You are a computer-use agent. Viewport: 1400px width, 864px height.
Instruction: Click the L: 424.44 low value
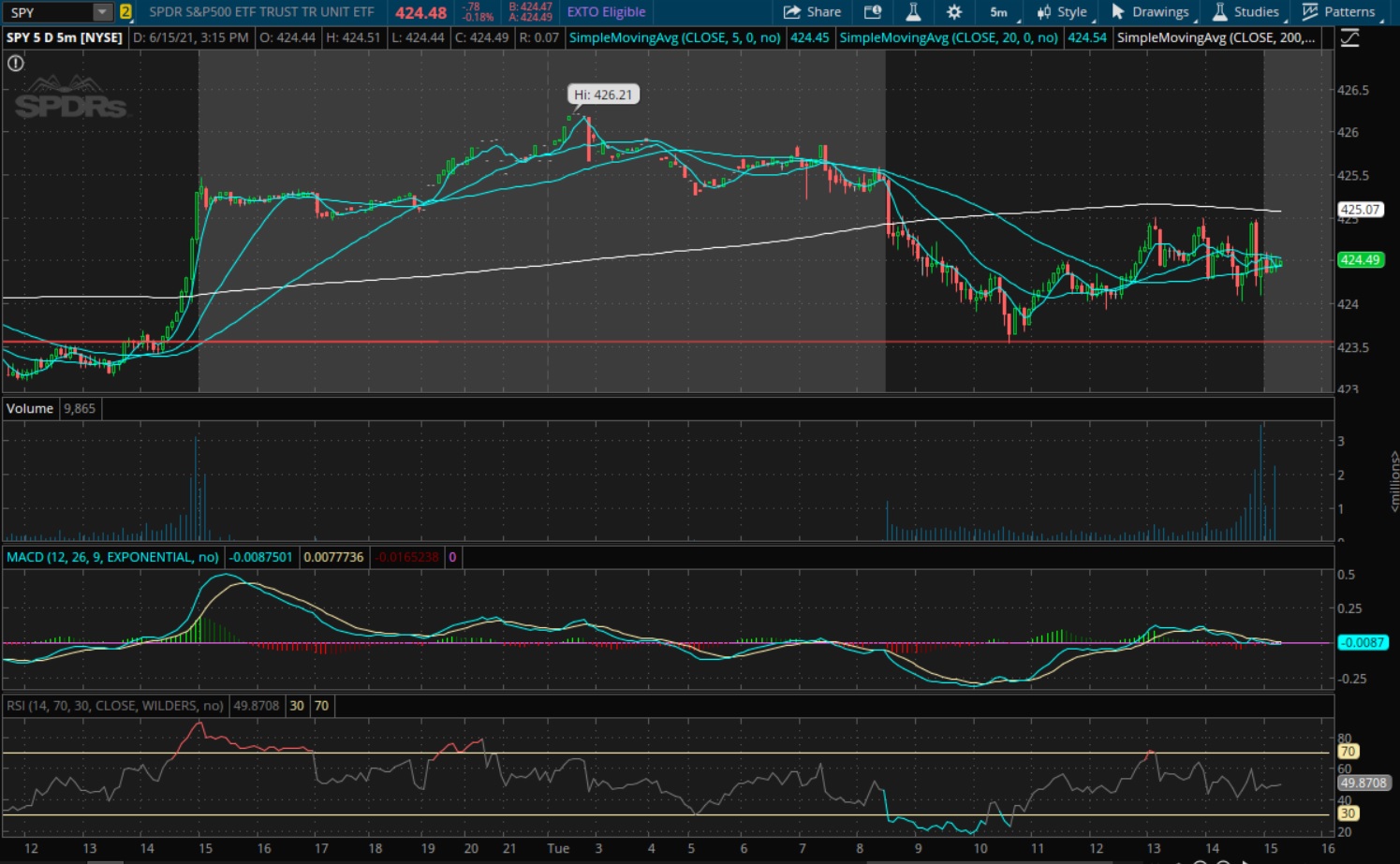point(417,37)
